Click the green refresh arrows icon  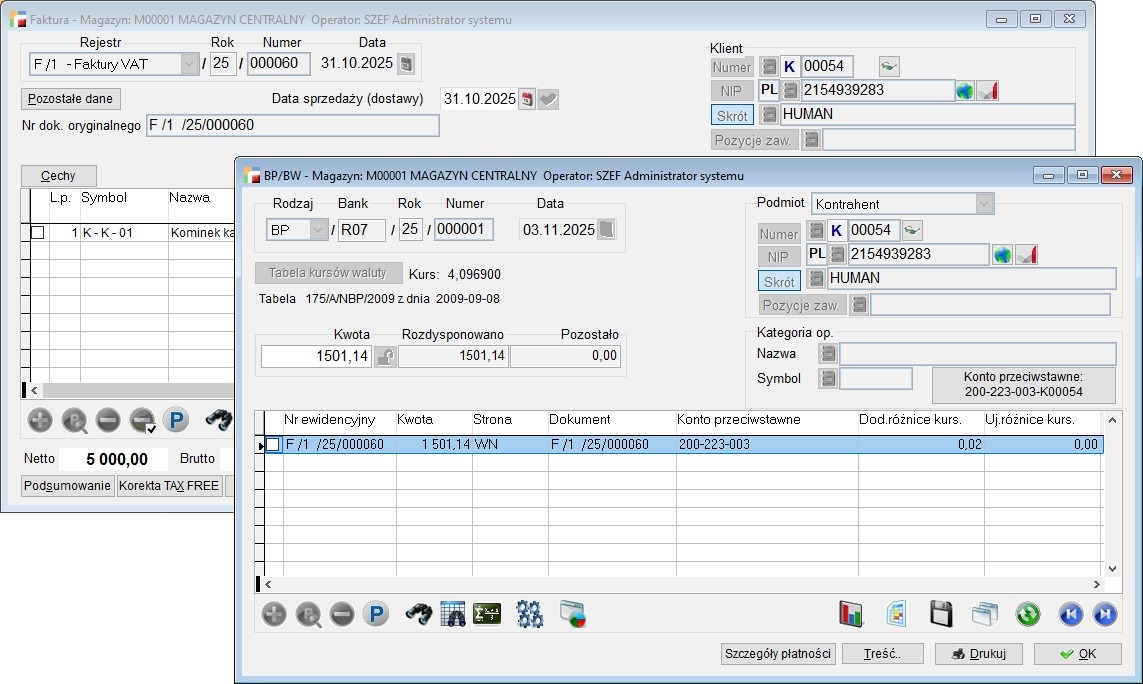click(1028, 614)
